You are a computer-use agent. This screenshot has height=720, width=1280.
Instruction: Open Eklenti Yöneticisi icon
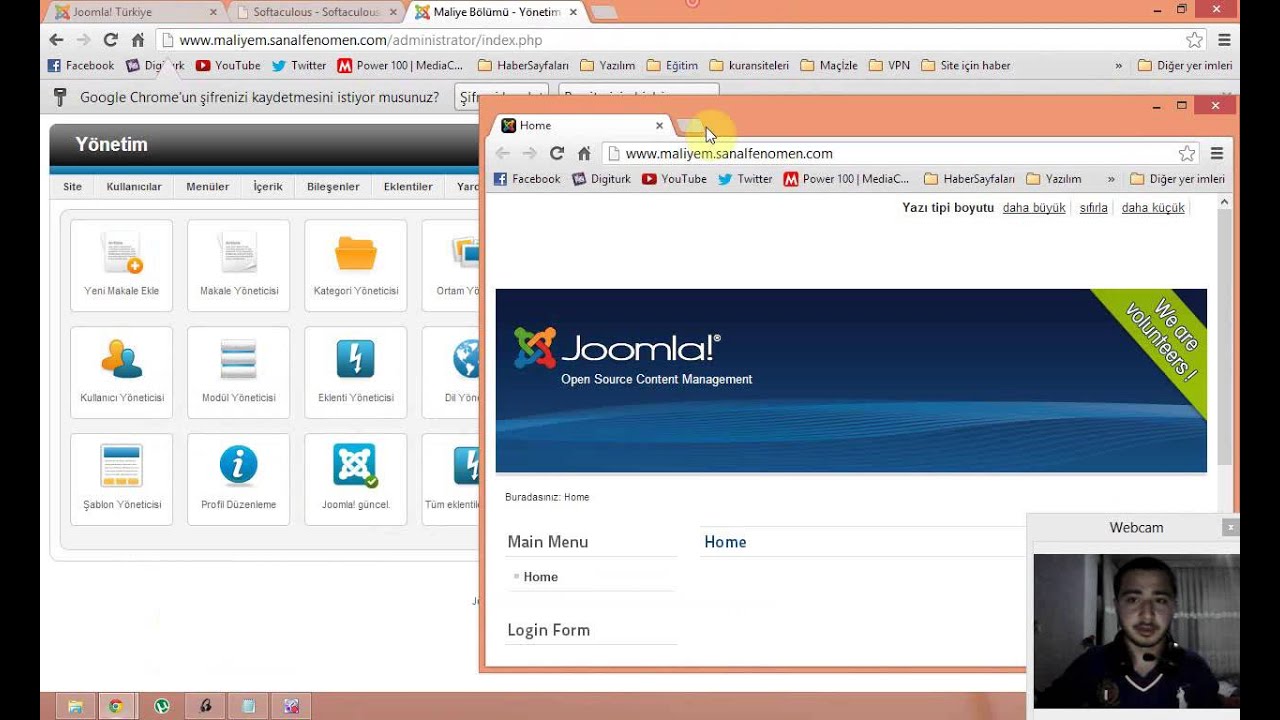[355, 372]
